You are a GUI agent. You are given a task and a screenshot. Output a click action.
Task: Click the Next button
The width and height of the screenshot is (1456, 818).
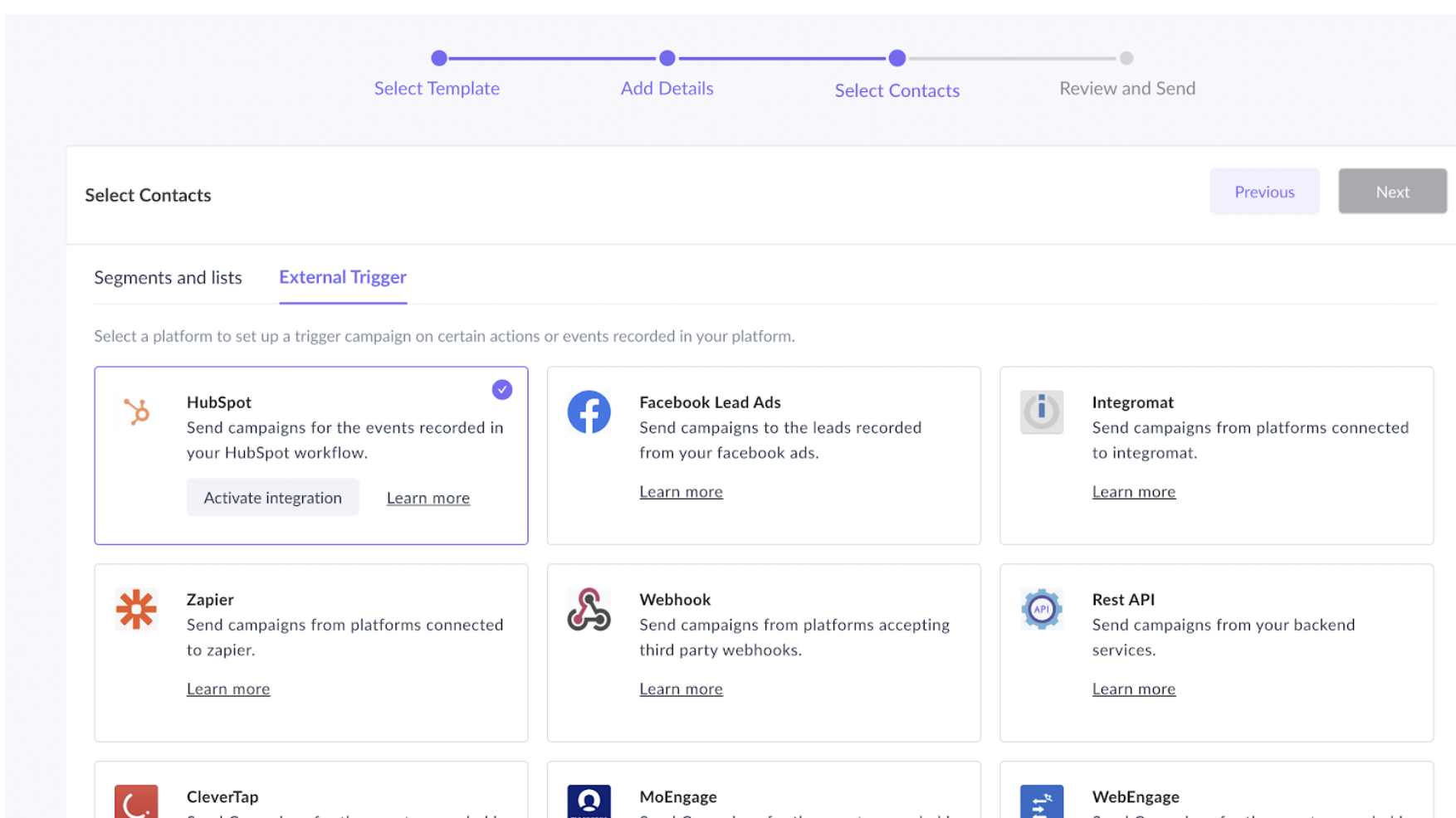(1392, 191)
